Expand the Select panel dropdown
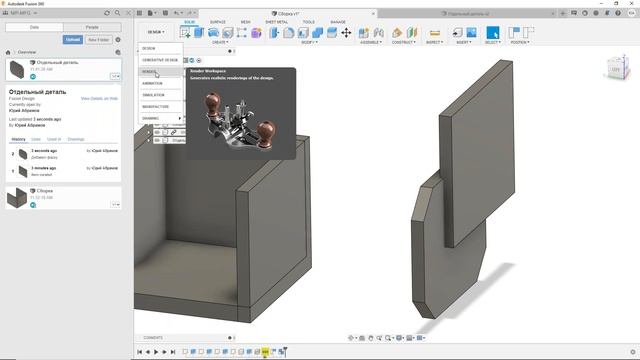The image size is (640, 360). tap(493, 42)
